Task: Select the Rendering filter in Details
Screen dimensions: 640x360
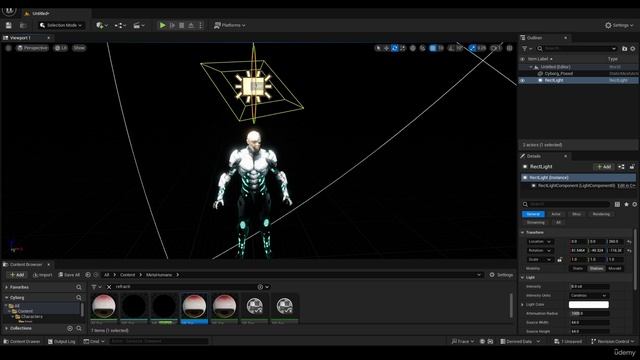Action: [x=601, y=214]
